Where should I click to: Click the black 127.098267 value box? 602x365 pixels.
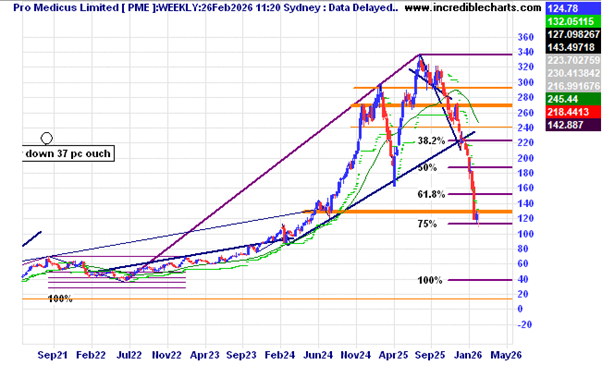click(x=573, y=34)
